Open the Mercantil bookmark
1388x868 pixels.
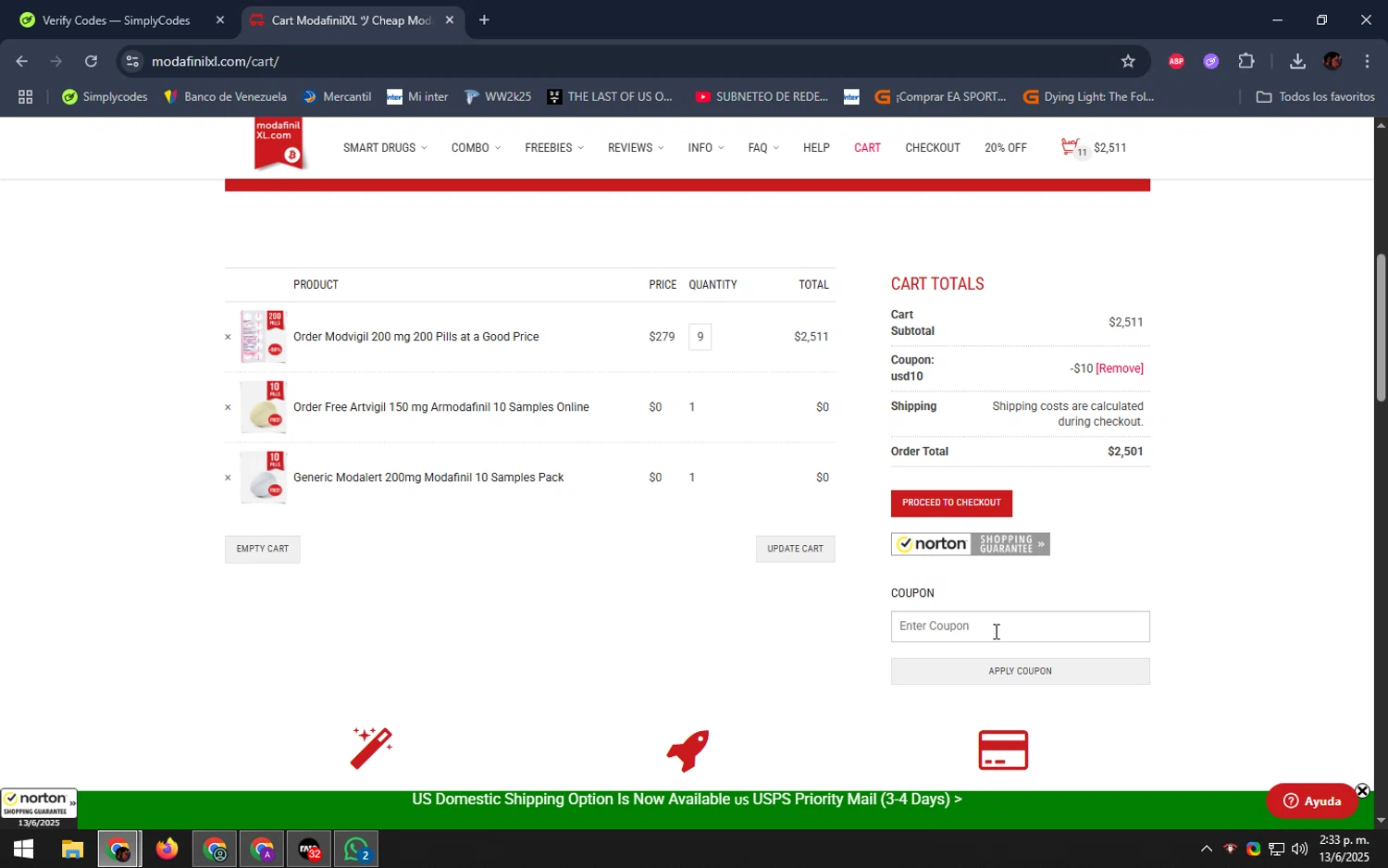click(x=337, y=96)
